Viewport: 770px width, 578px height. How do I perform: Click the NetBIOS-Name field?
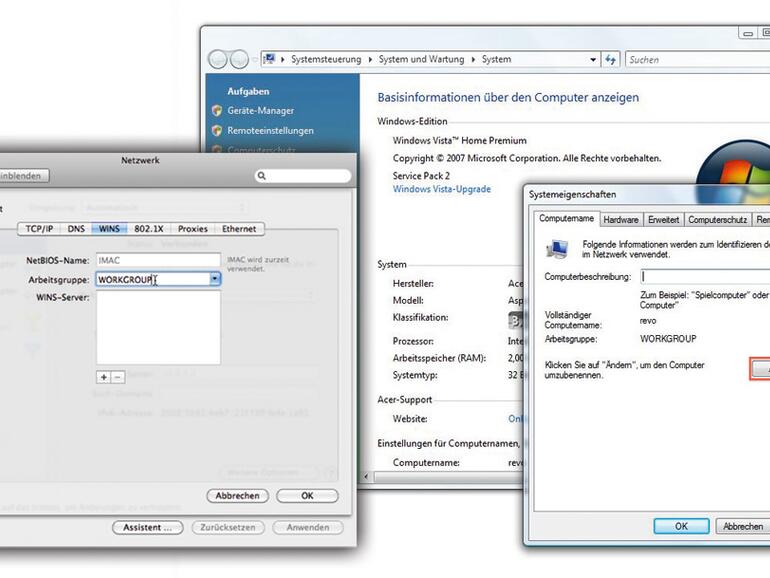pos(158,260)
